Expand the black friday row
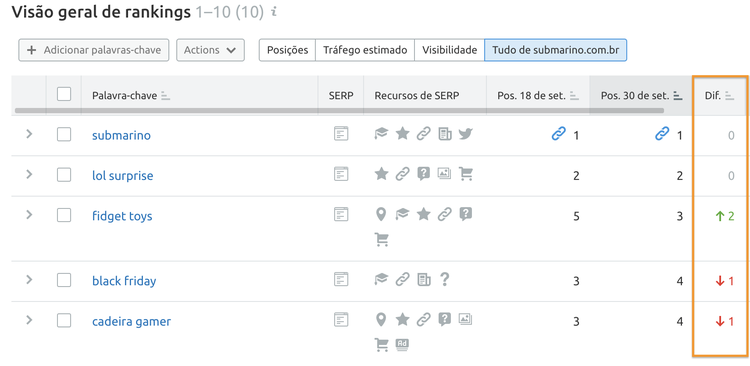Image resolution: width=750 pixels, height=366 pixels. pyautogui.click(x=29, y=279)
